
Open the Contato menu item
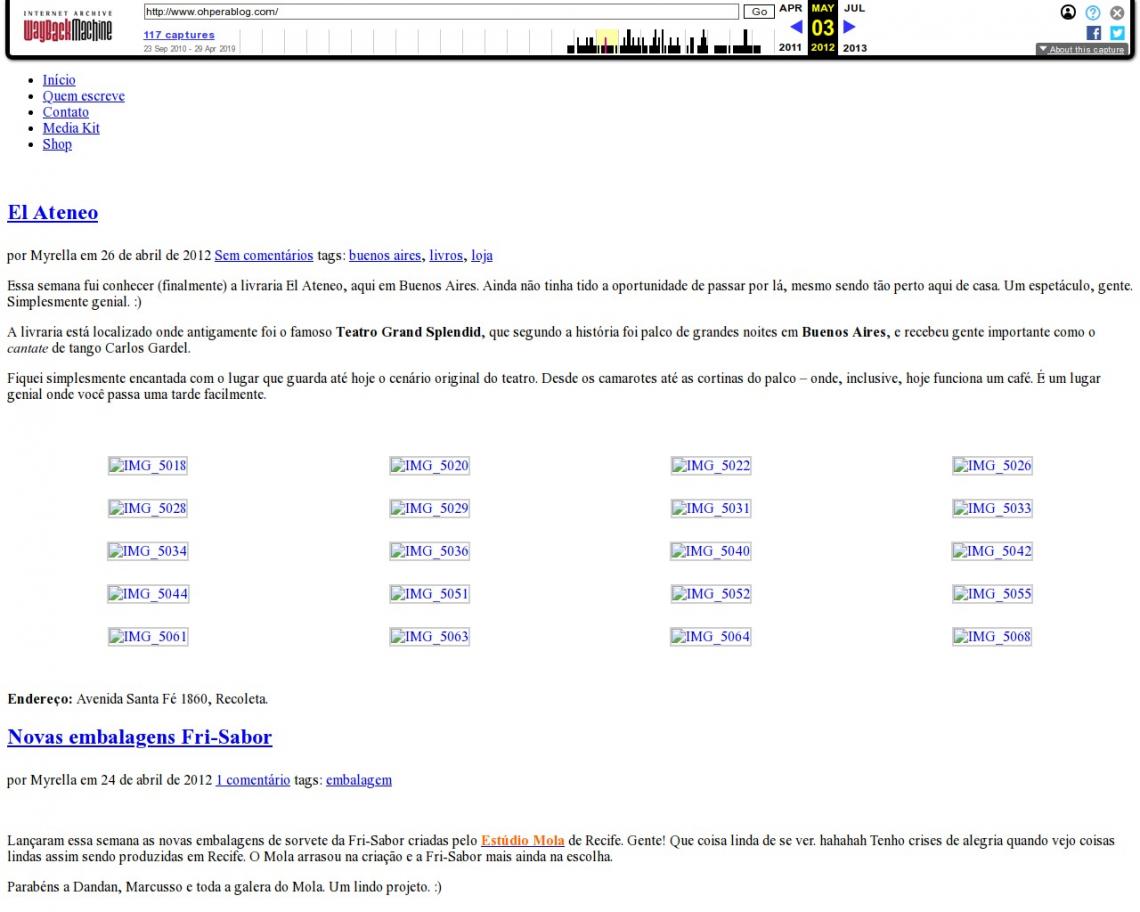click(x=65, y=112)
